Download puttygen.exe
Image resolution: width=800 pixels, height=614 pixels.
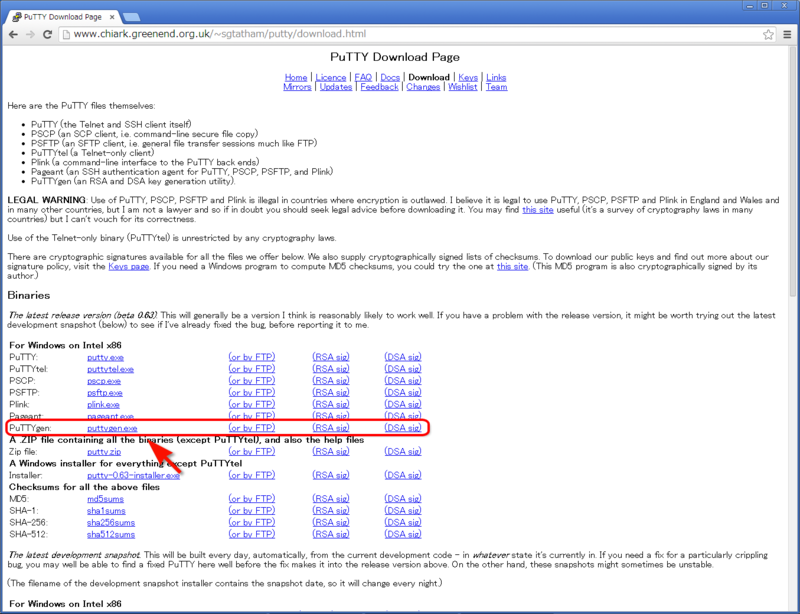(112, 428)
